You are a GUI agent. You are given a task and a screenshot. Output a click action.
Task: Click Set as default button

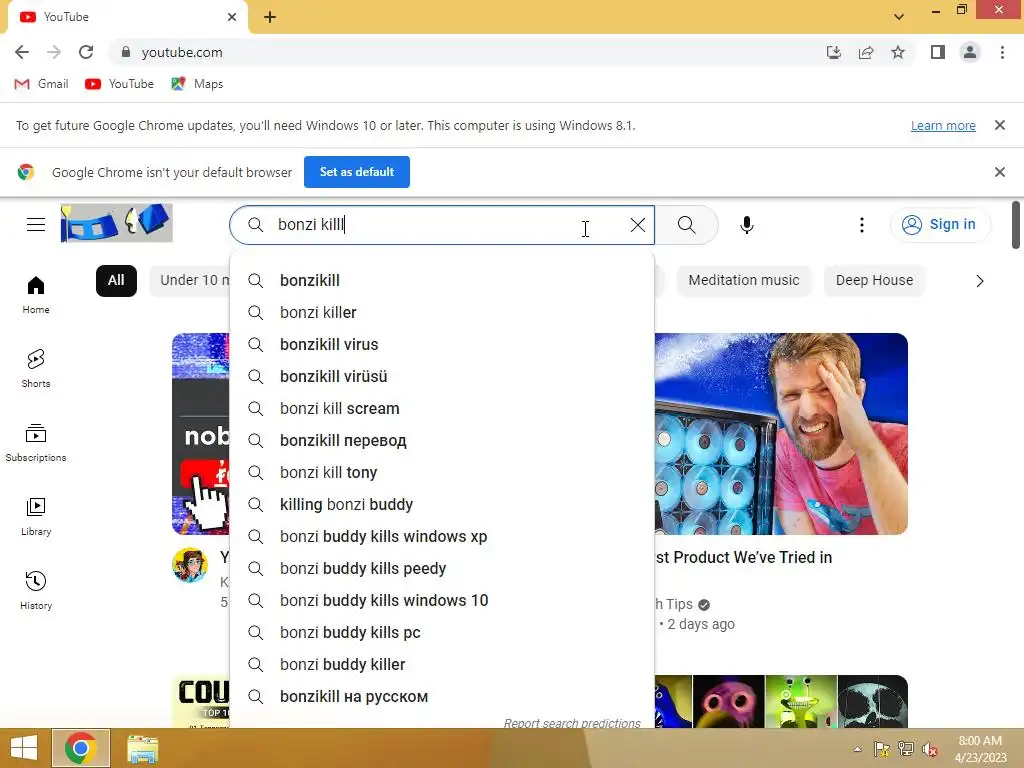tap(357, 172)
